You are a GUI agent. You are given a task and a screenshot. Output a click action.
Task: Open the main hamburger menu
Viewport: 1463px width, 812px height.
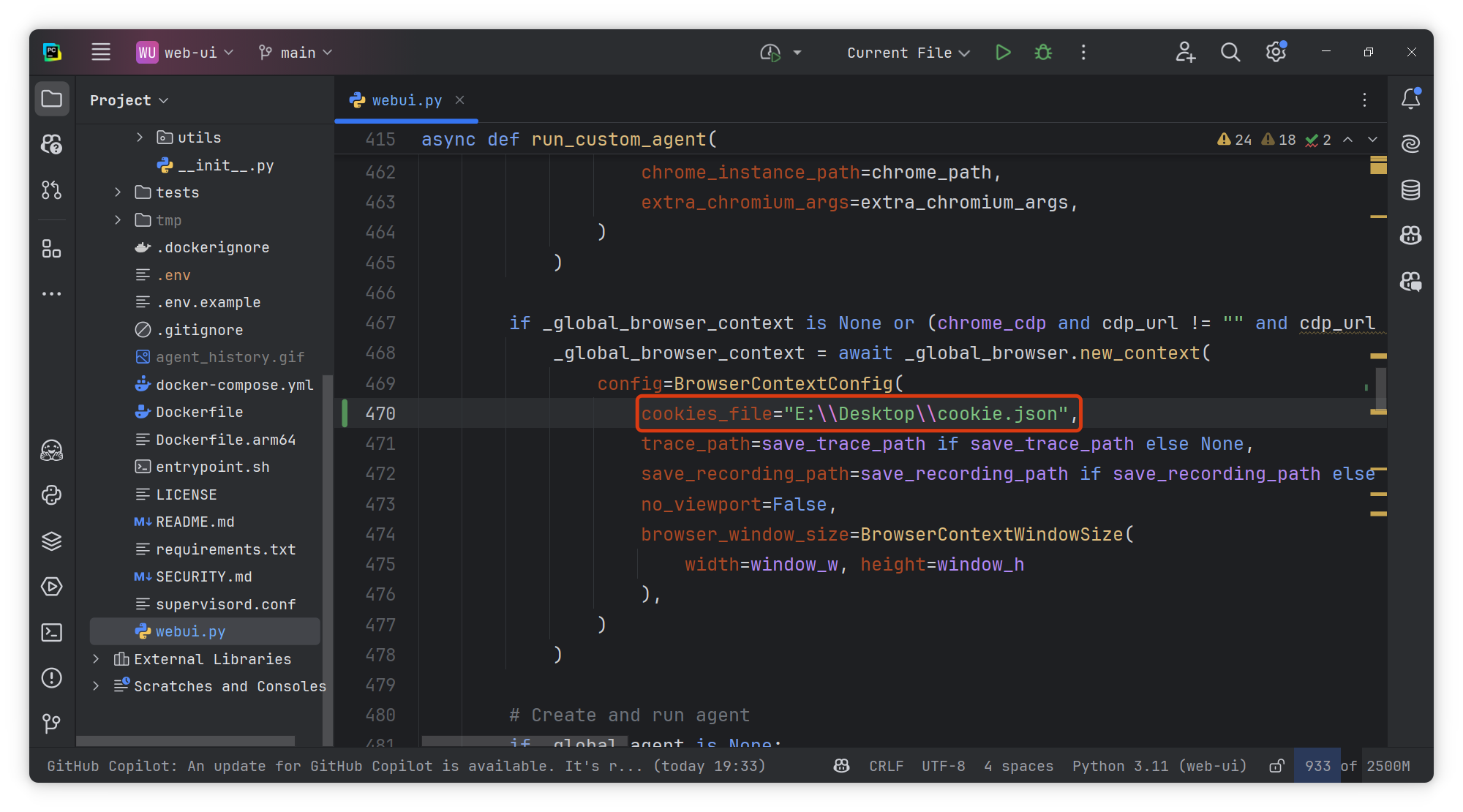point(101,53)
